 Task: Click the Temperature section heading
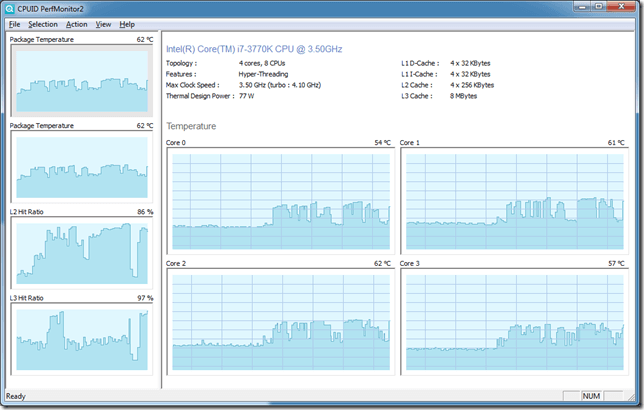click(x=191, y=126)
